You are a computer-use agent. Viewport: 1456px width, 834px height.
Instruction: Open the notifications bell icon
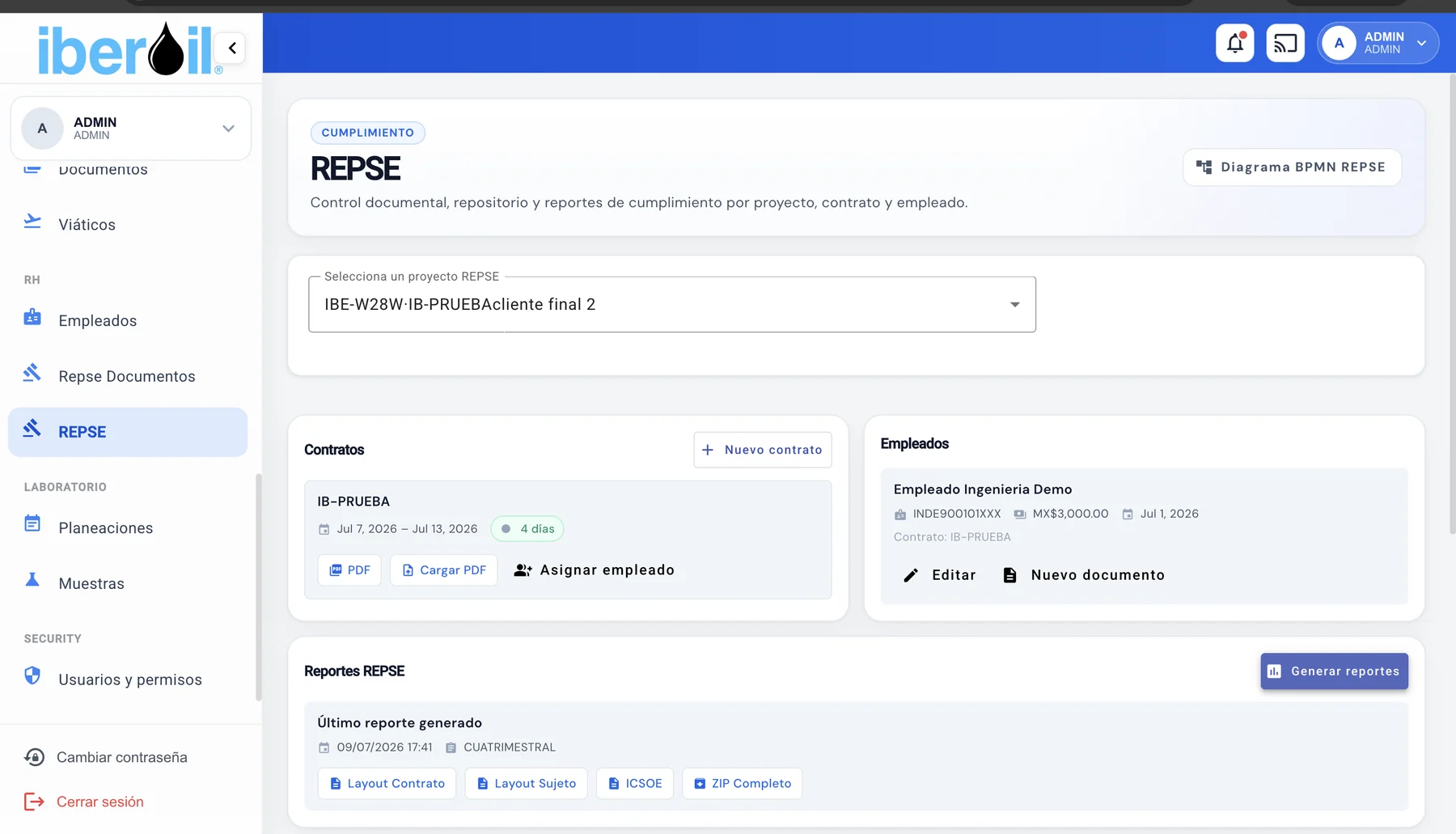(1234, 43)
